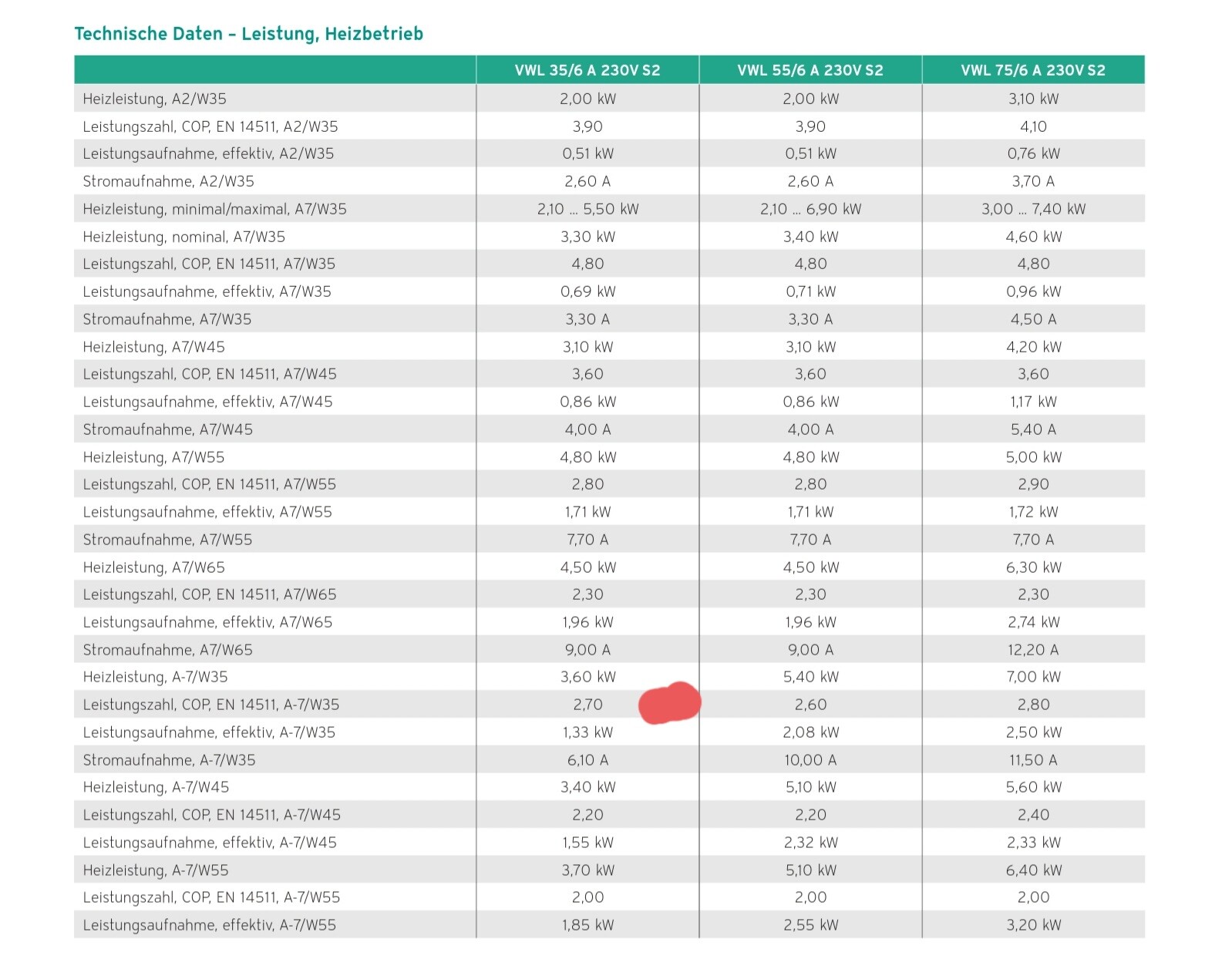Select the VWL 35/6 A 230V S2 column header
Viewport: 1232px width, 976px height.
point(587,70)
